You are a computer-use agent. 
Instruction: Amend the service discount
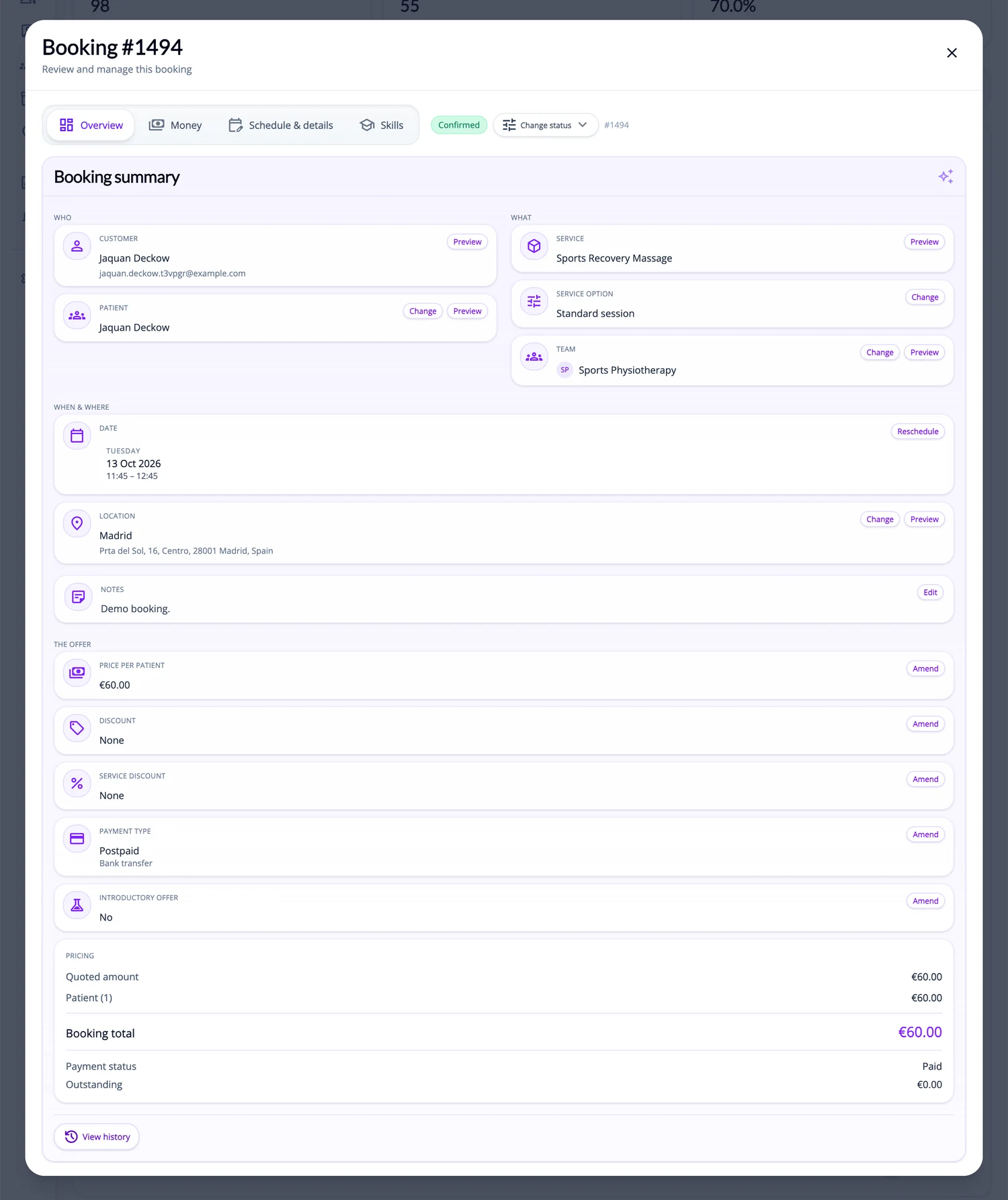[x=925, y=779]
